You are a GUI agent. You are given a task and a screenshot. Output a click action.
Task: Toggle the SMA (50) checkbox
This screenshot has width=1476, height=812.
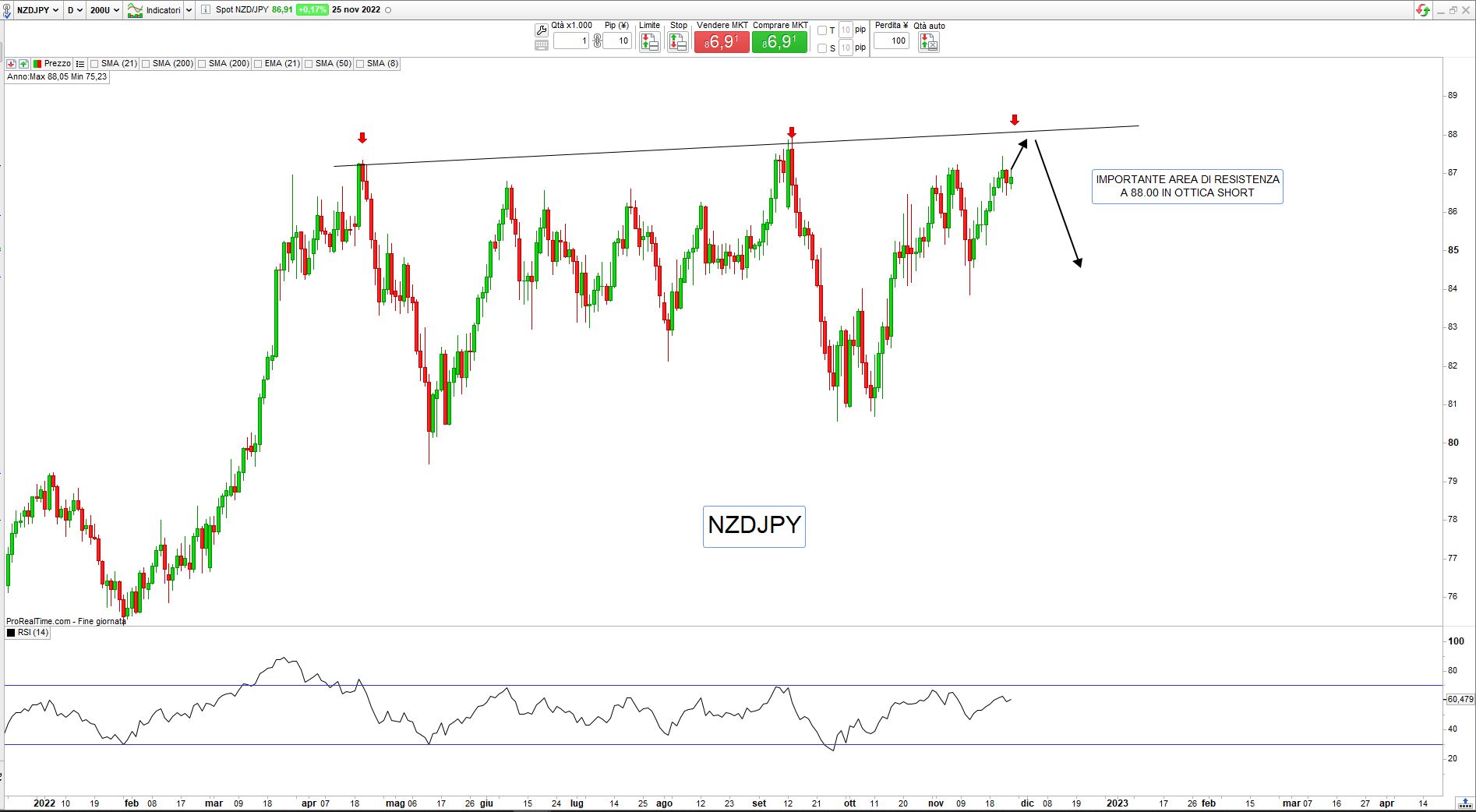click(309, 64)
